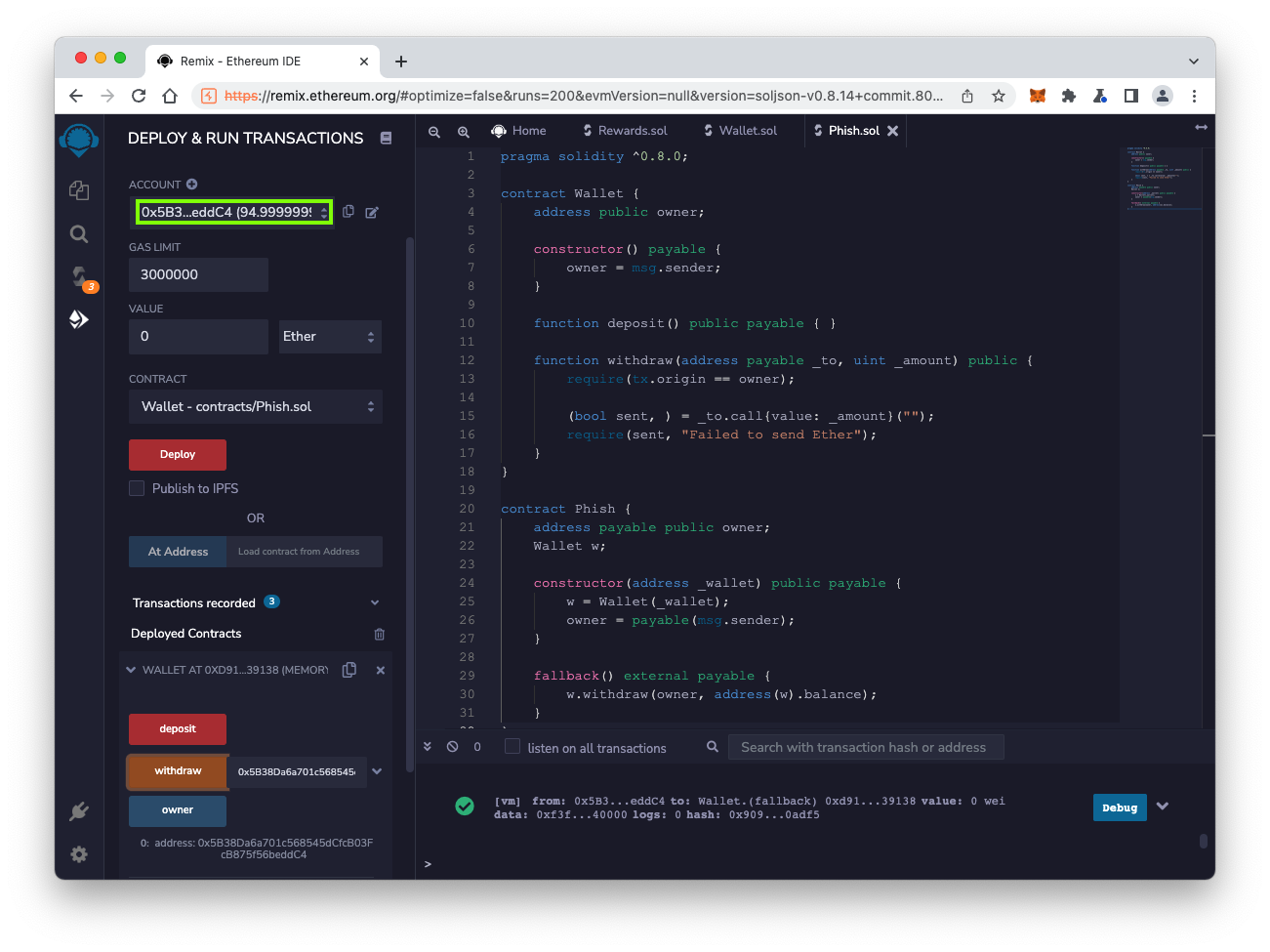Click the terminal search magnifier icon
The height and width of the screenshot is (952, 1270).
pyautogui.click(x=713, y=747)
